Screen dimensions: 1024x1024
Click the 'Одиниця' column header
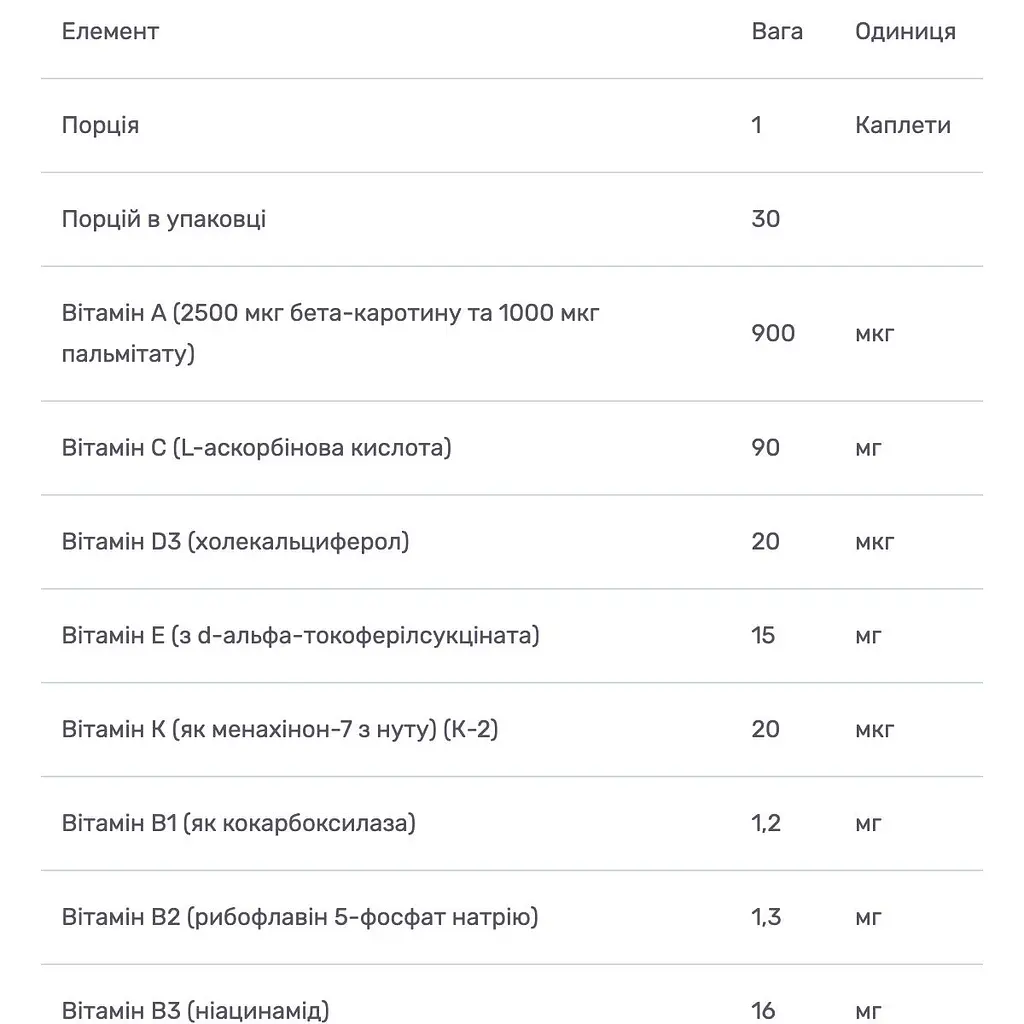[905, 31]
